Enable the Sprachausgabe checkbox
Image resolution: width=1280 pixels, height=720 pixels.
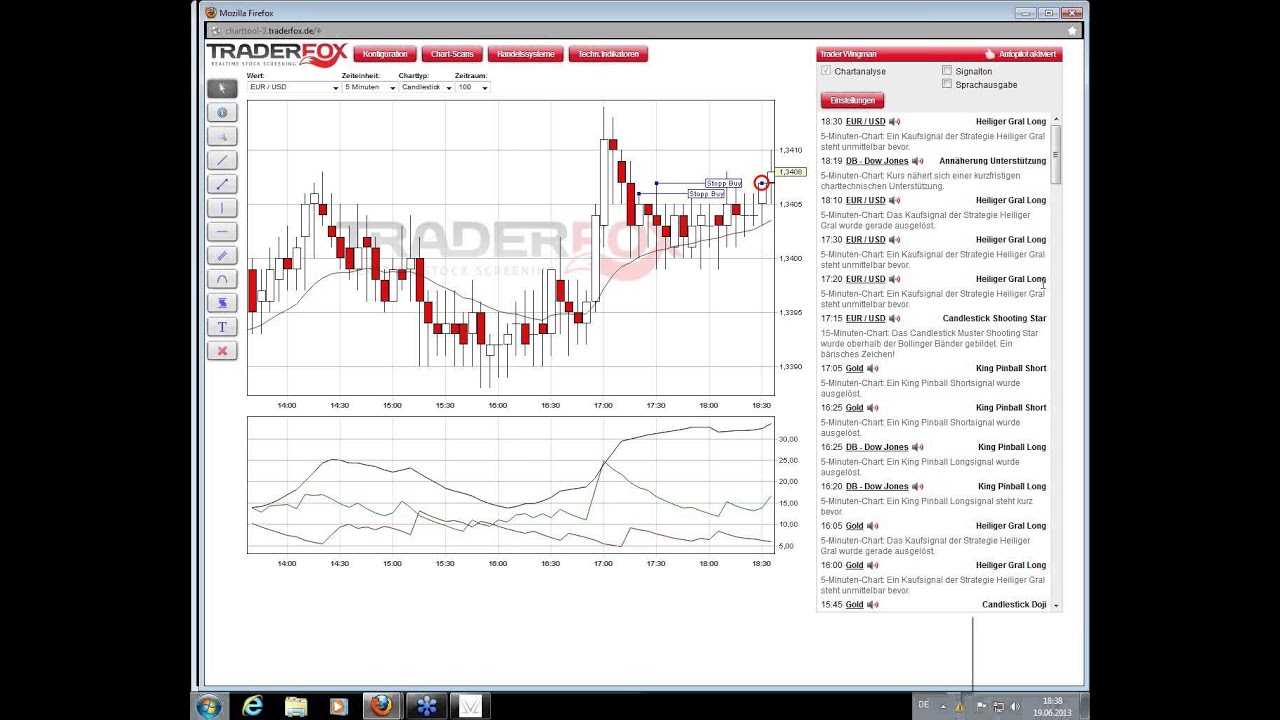947,84
